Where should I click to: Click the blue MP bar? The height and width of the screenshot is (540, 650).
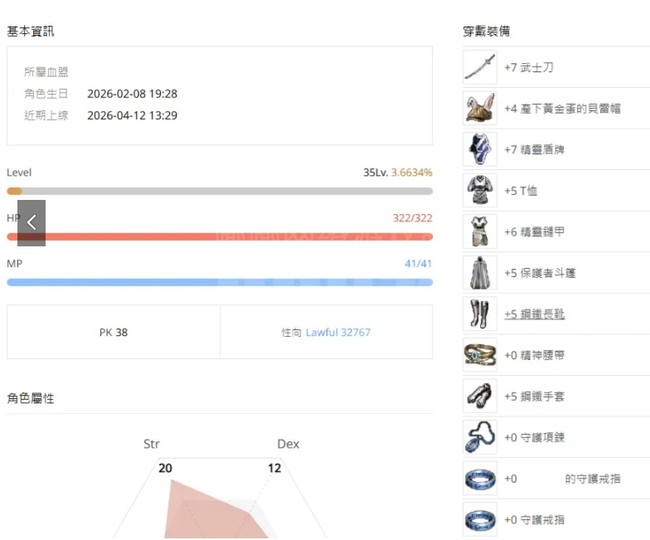click(x=220, y=282)
